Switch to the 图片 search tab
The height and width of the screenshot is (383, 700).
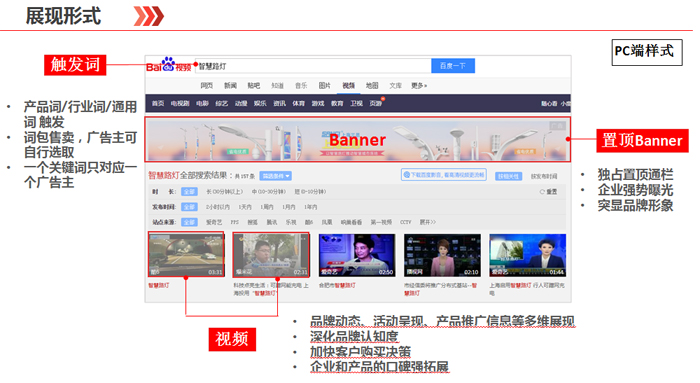[325, 86]
